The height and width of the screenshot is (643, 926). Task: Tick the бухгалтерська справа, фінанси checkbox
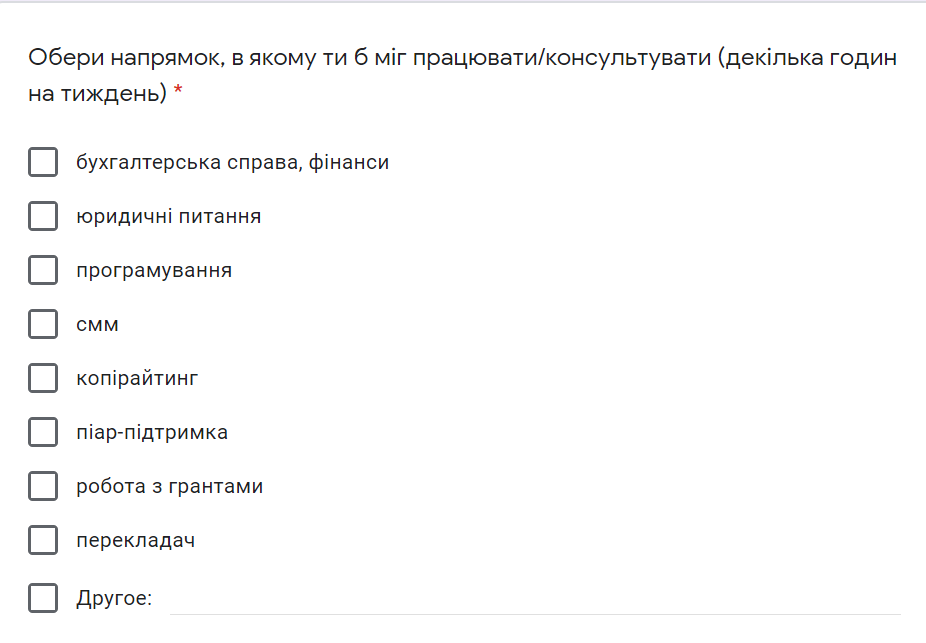pyautogui.click(x=43, y=162)
